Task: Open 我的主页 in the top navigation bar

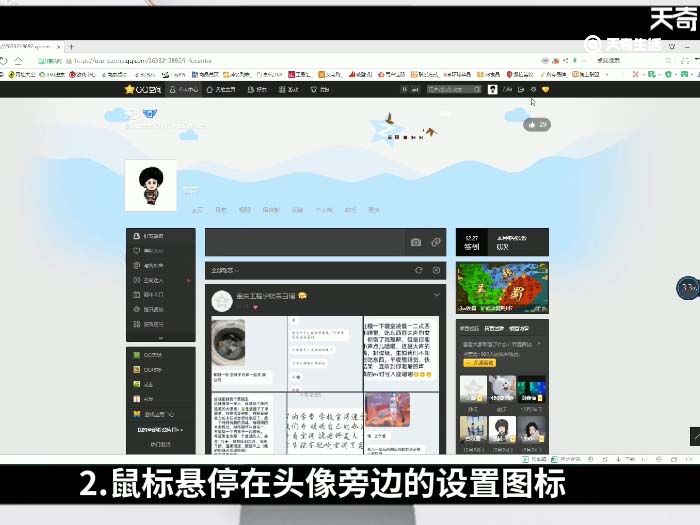Action: point(221,90)
